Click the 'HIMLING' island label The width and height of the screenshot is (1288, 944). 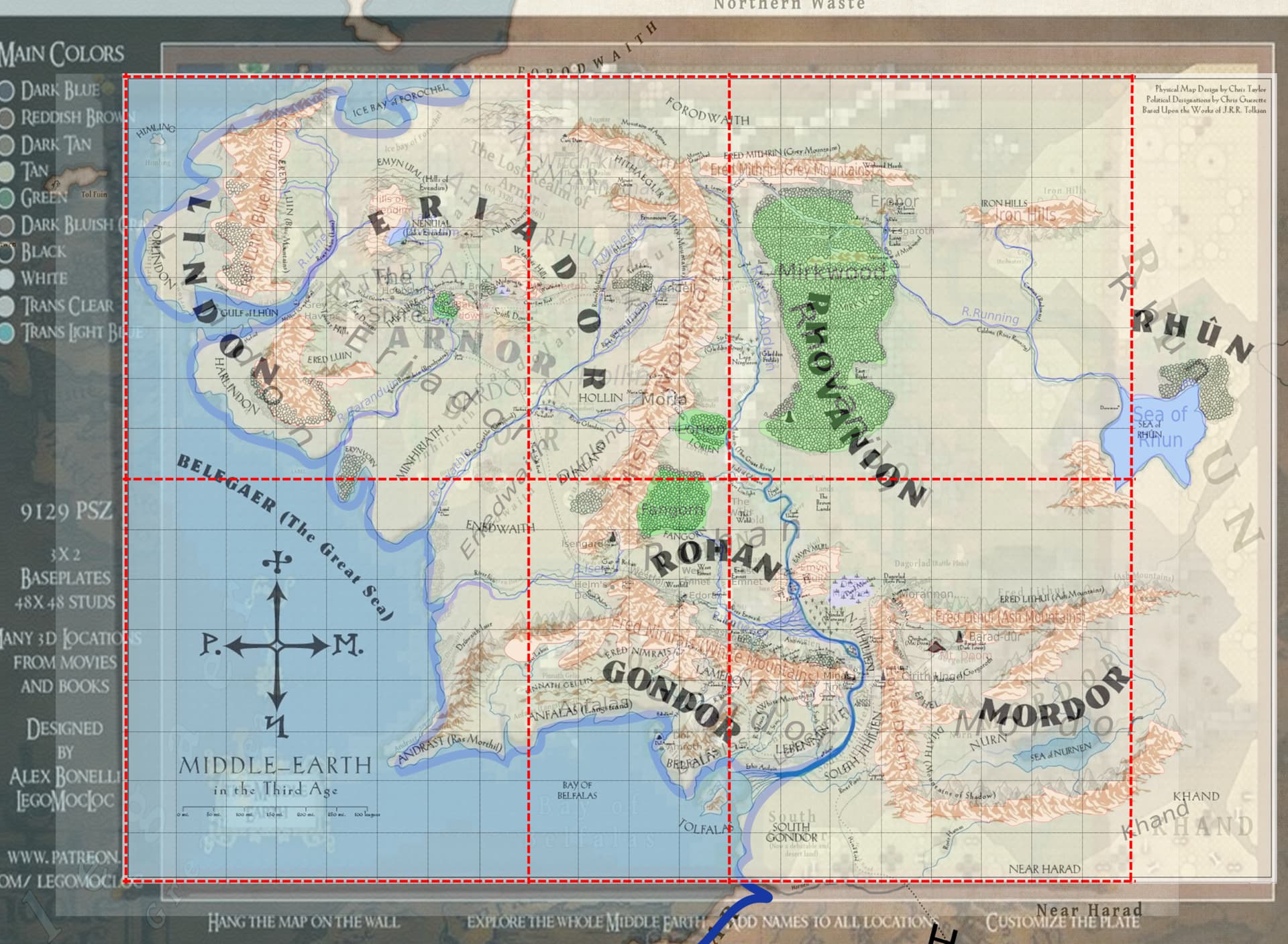pos(156,129)
